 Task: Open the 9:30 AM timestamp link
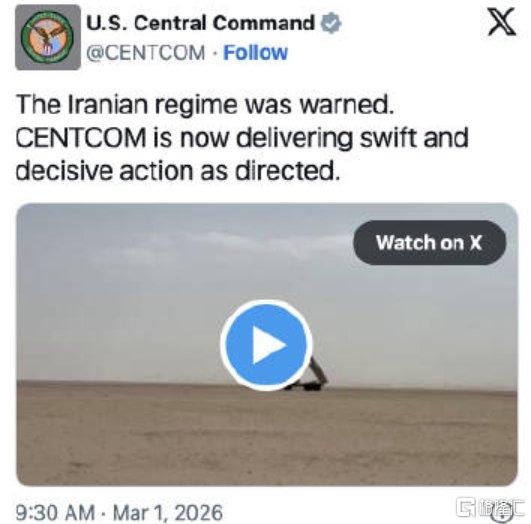tap(55, 512)
